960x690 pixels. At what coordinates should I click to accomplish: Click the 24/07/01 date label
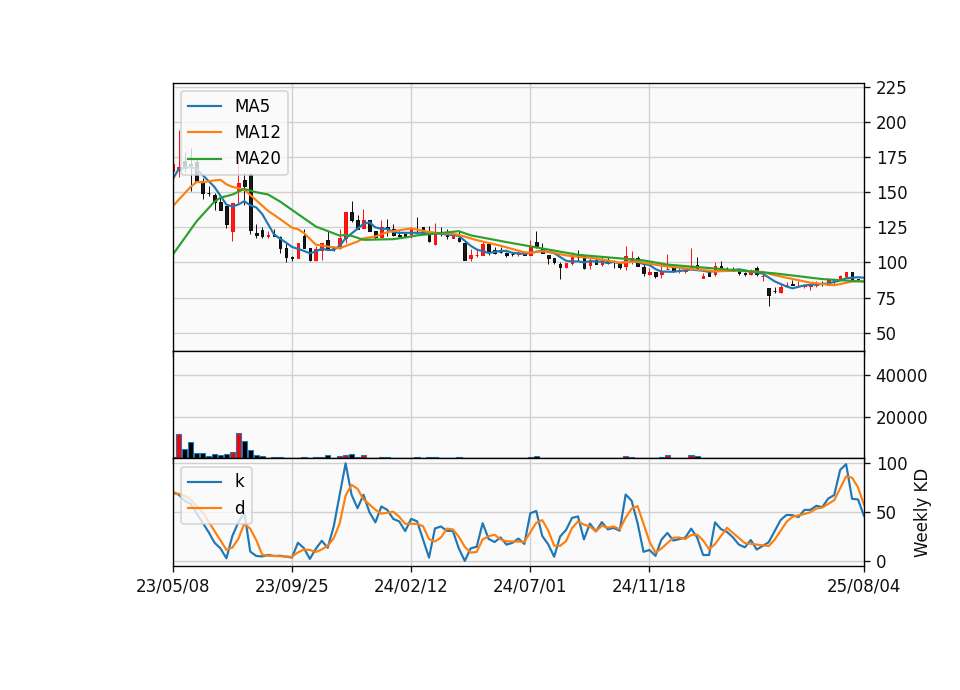point(530,586)
